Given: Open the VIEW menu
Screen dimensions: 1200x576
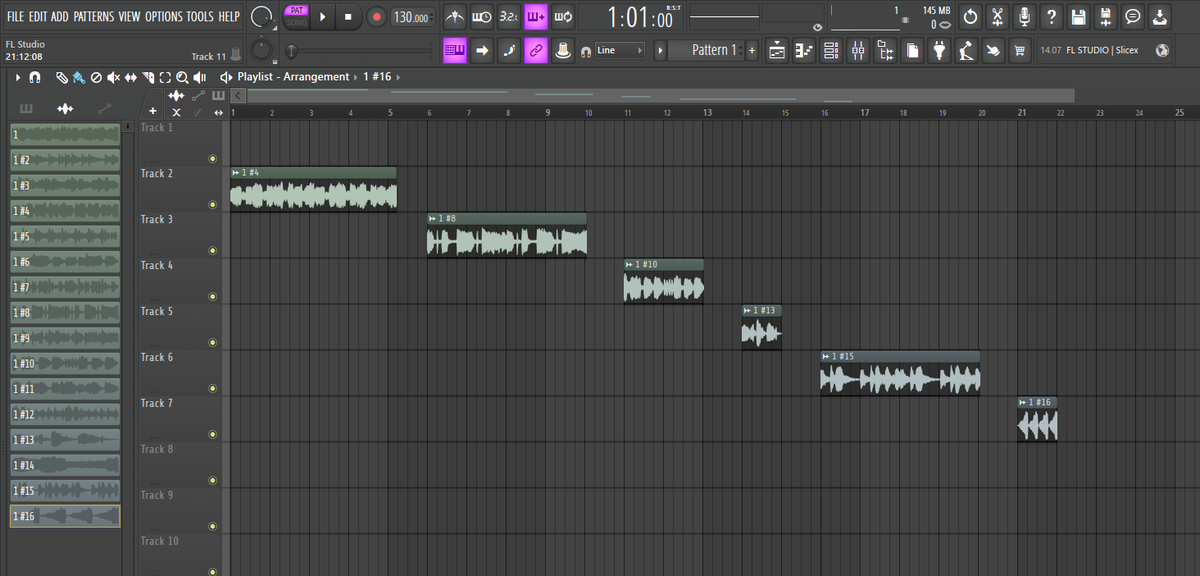Looking at the screenshot, I should 130,17.
